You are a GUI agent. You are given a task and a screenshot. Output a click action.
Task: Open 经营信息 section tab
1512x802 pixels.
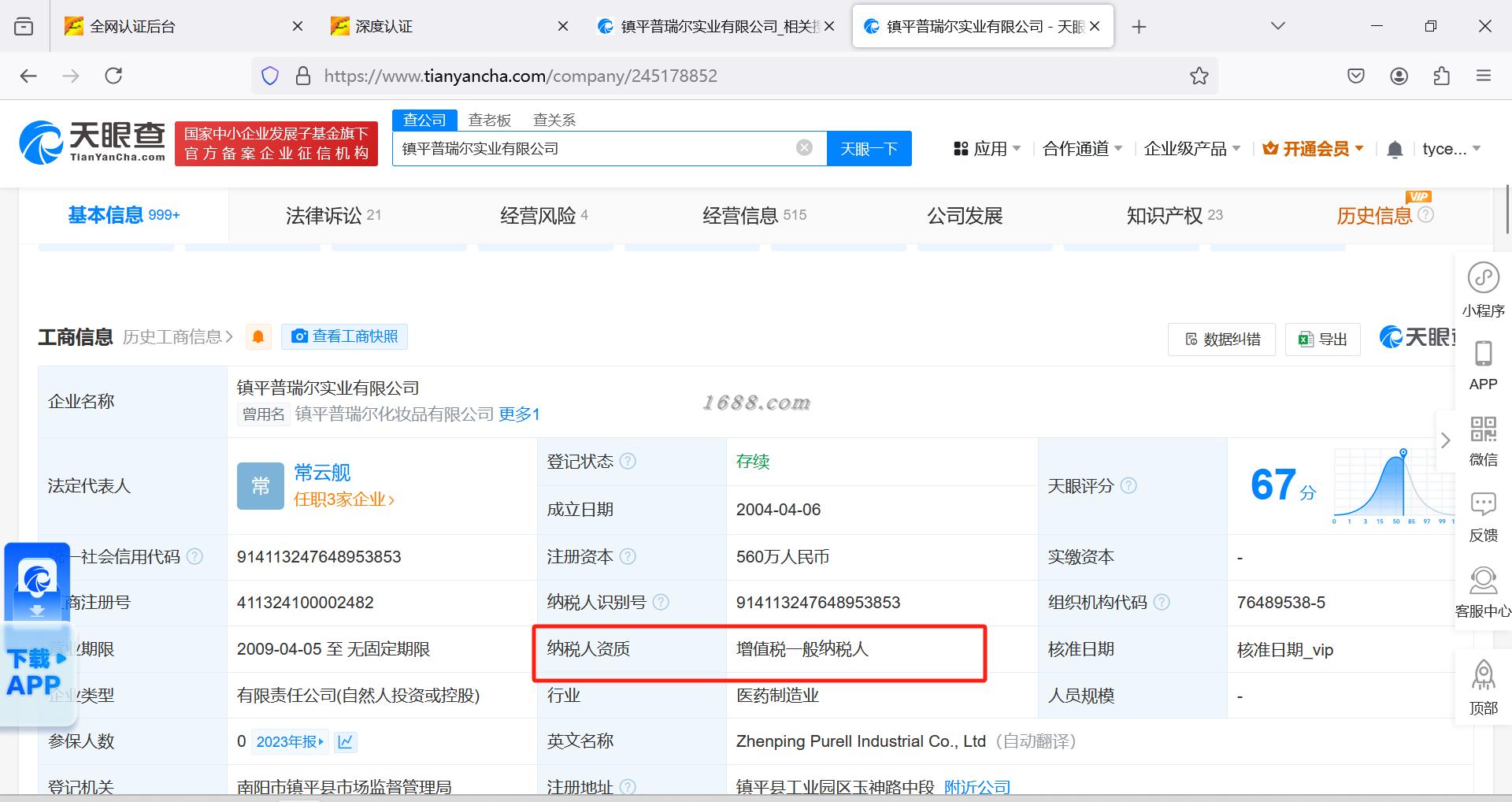(754, 215)
